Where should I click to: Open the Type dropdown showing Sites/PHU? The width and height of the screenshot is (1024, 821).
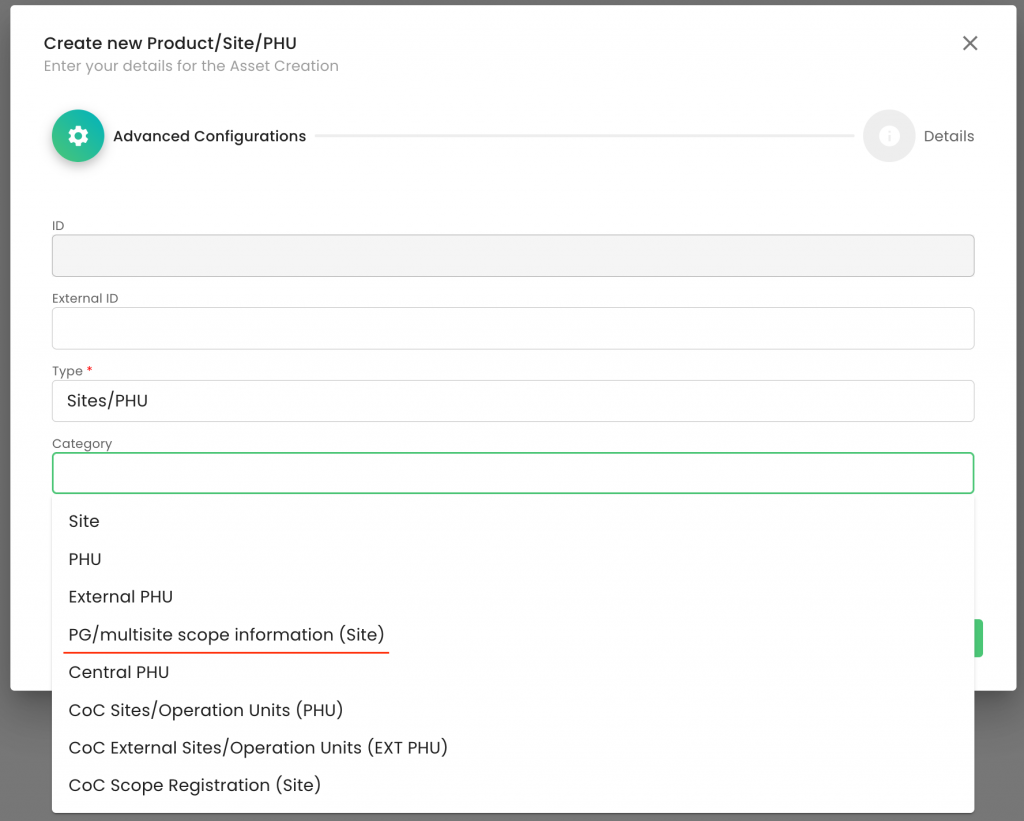click(512, 401)
